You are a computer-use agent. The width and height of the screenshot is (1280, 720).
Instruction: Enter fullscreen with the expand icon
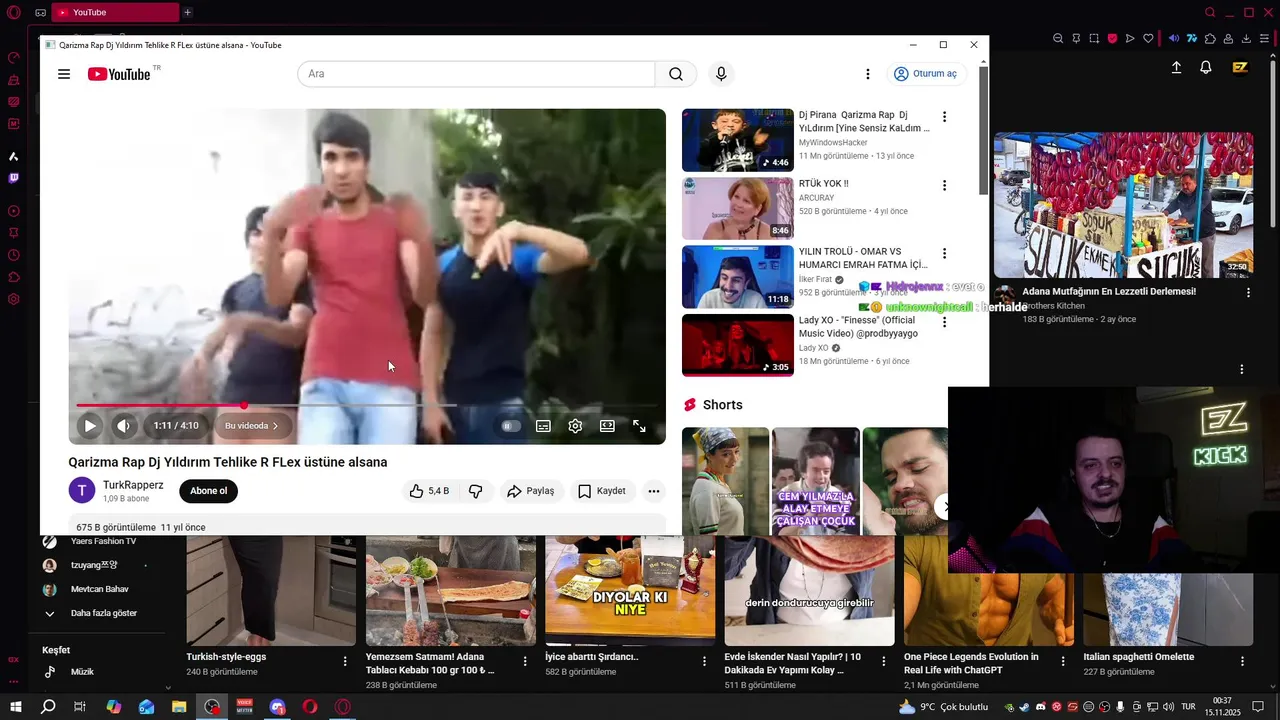639,426
